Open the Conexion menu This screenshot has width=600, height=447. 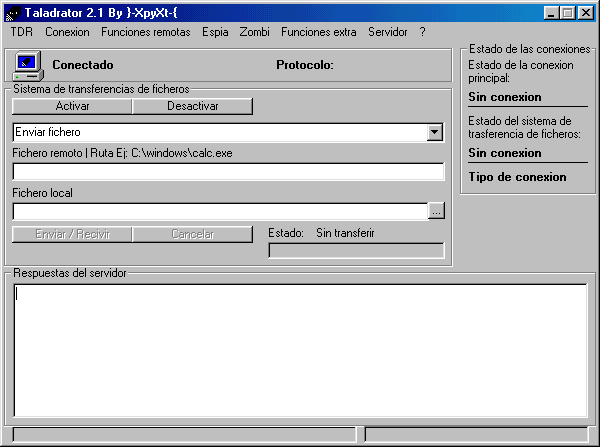coord(67,32)
